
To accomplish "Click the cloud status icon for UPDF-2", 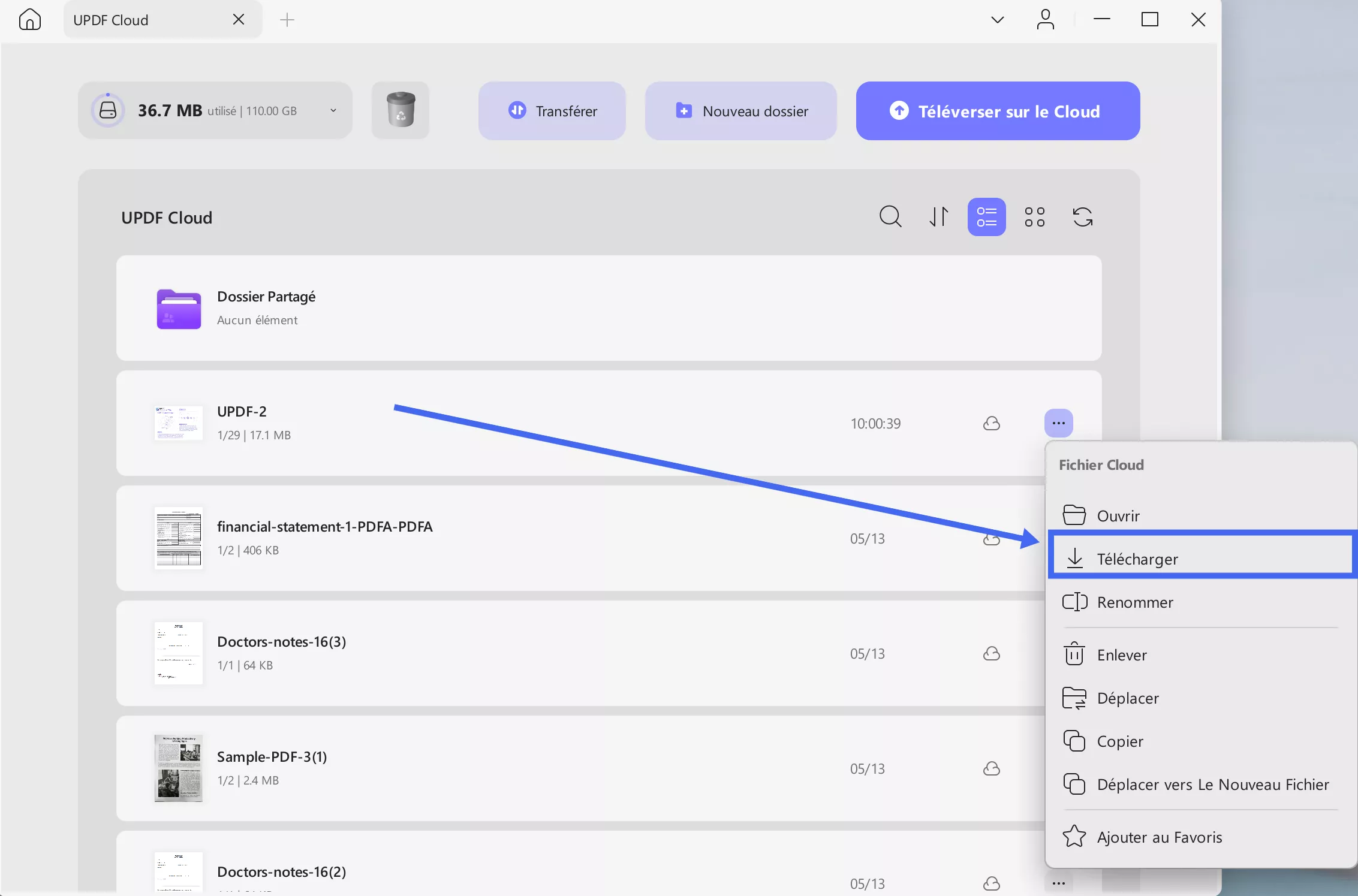I will (x=992, y=423).
